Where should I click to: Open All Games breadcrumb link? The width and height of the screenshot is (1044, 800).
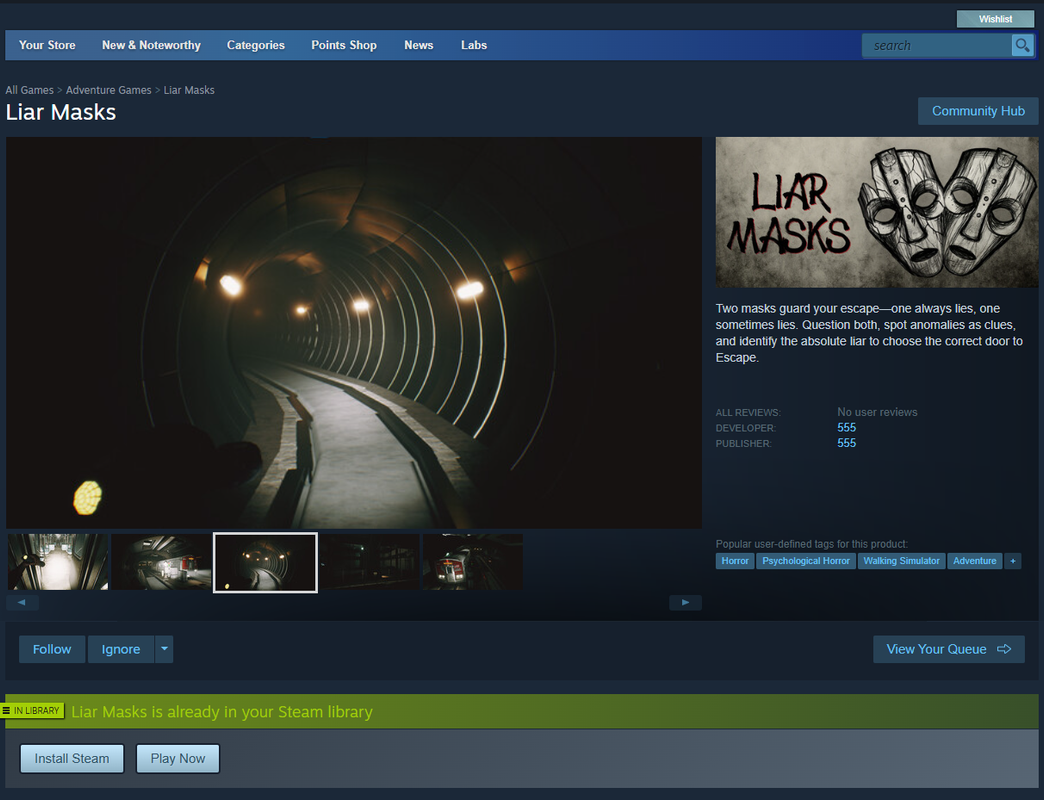pyautogui.click(x=29, y=90)
